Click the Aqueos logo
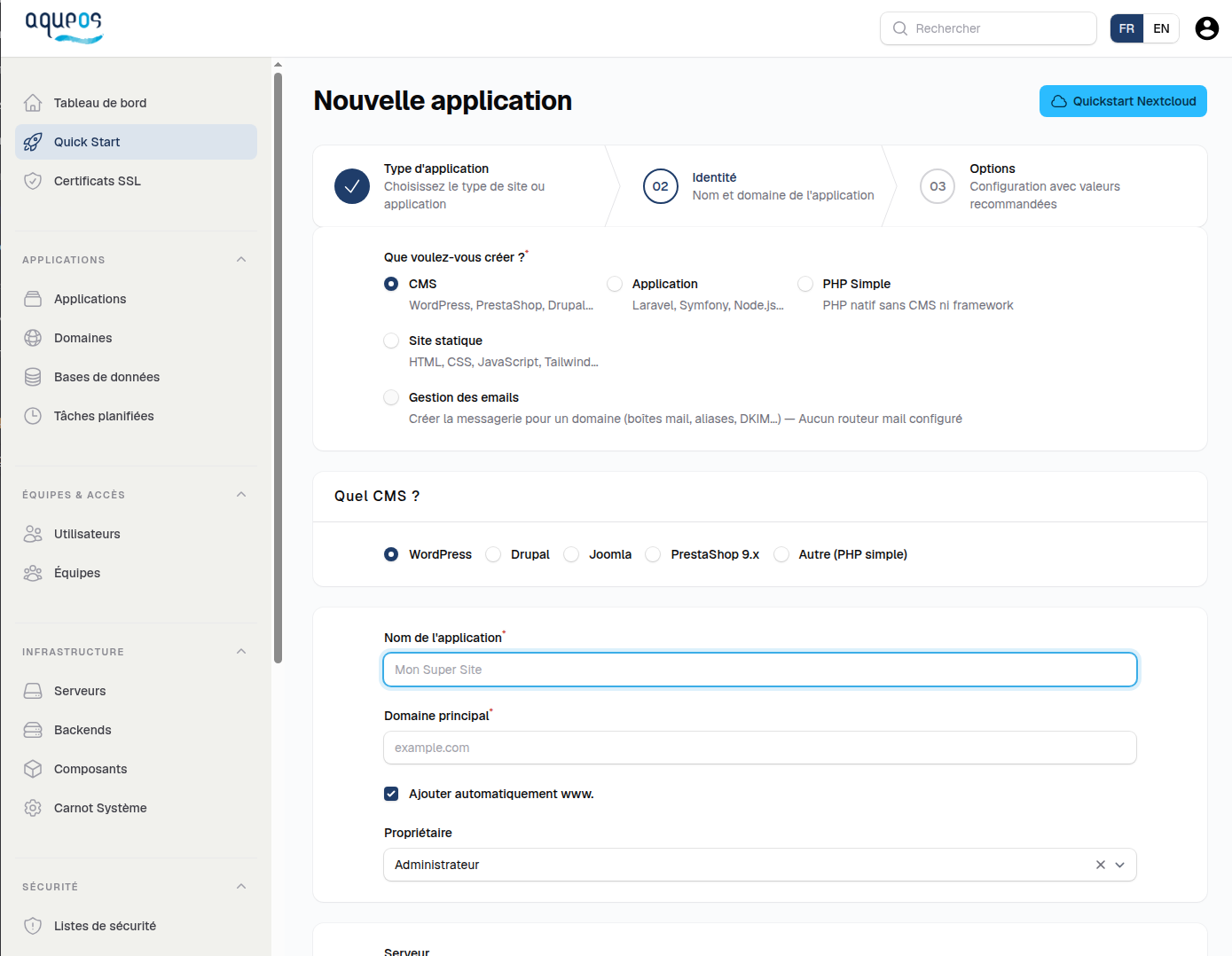The height and width of the screenshot is (956, 1232). [64, 27]
